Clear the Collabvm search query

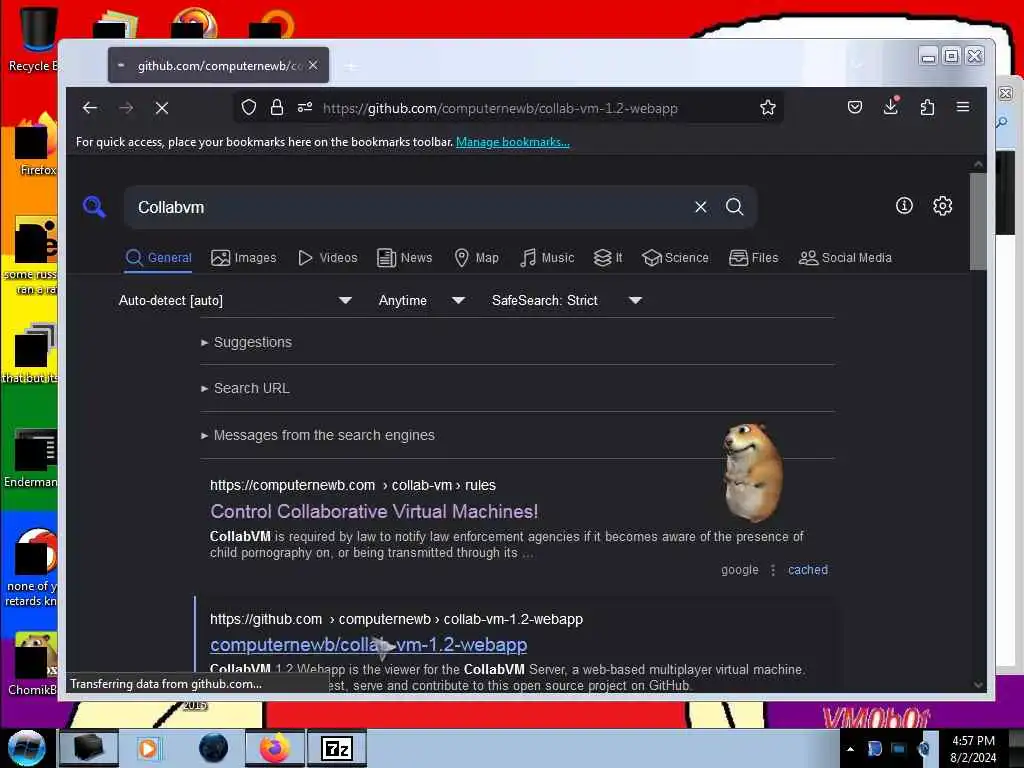(701, 207)
